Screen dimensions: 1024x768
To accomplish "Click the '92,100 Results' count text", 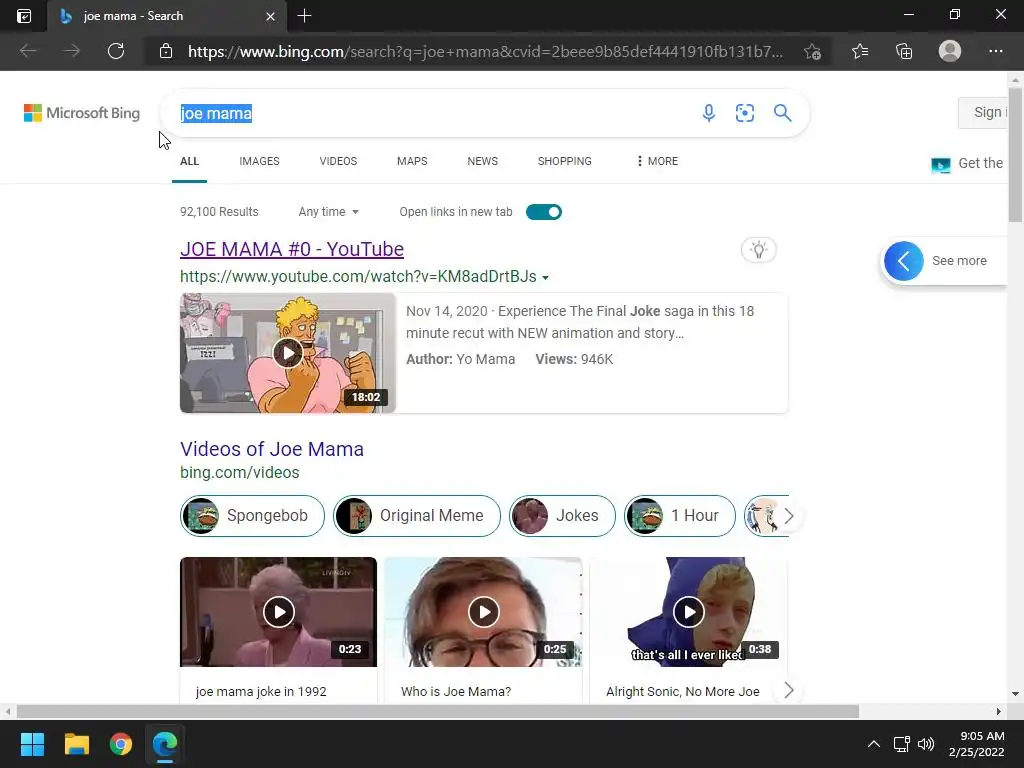I will click(219, 212).
